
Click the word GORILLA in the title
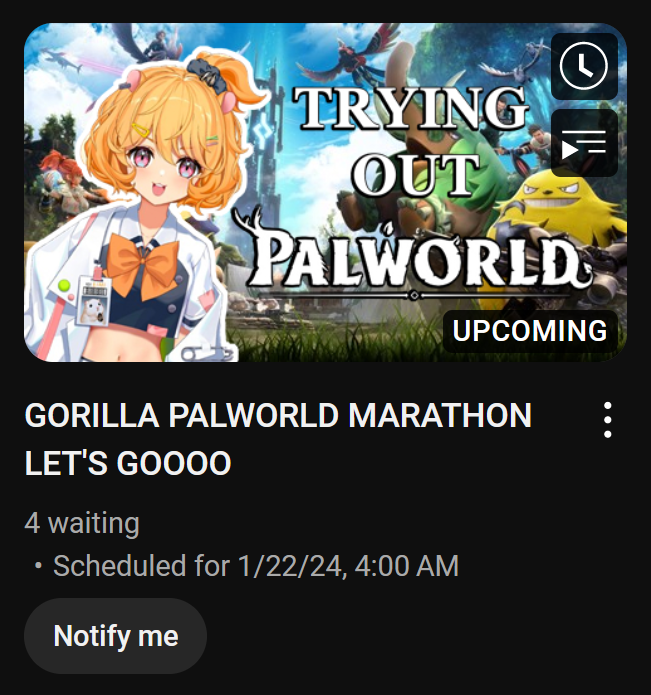(x=92, y=415)
